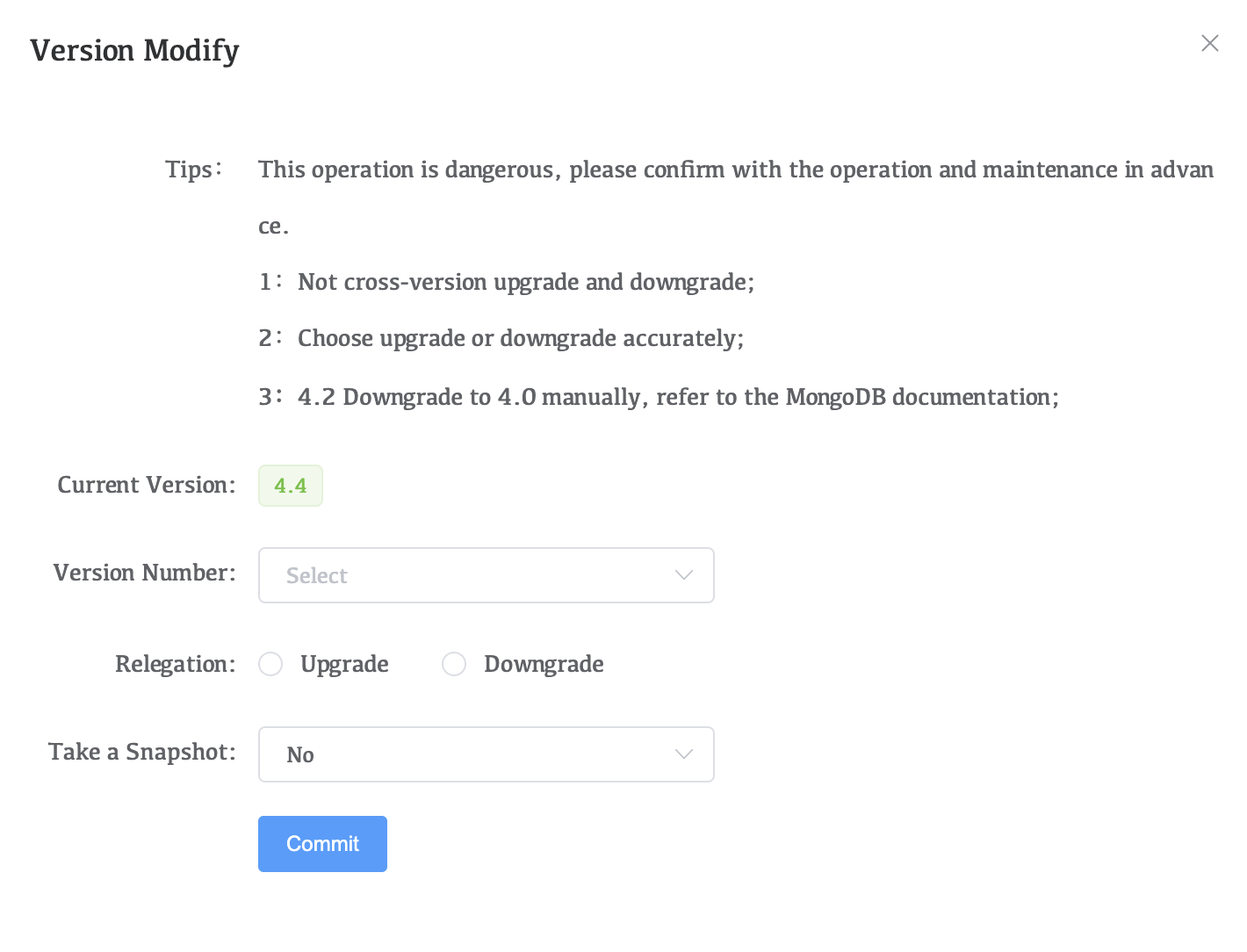The width and height of the screenshot is (1247, 952).
Task: Close the Version Modify dialog
Action: click(1209, 43)
